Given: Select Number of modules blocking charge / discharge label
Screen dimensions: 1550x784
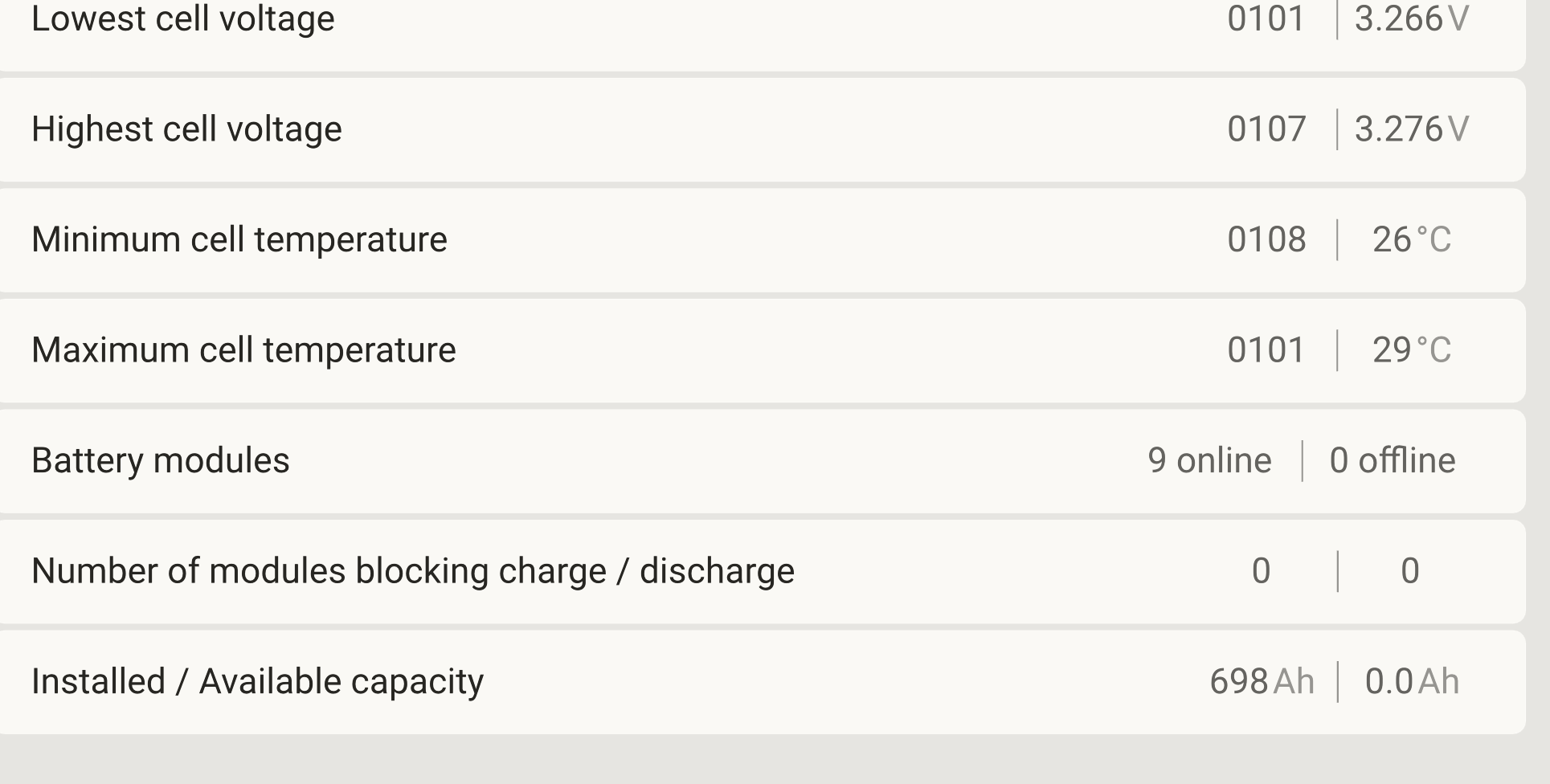Looking at the screenshot, I should [412, 571].
